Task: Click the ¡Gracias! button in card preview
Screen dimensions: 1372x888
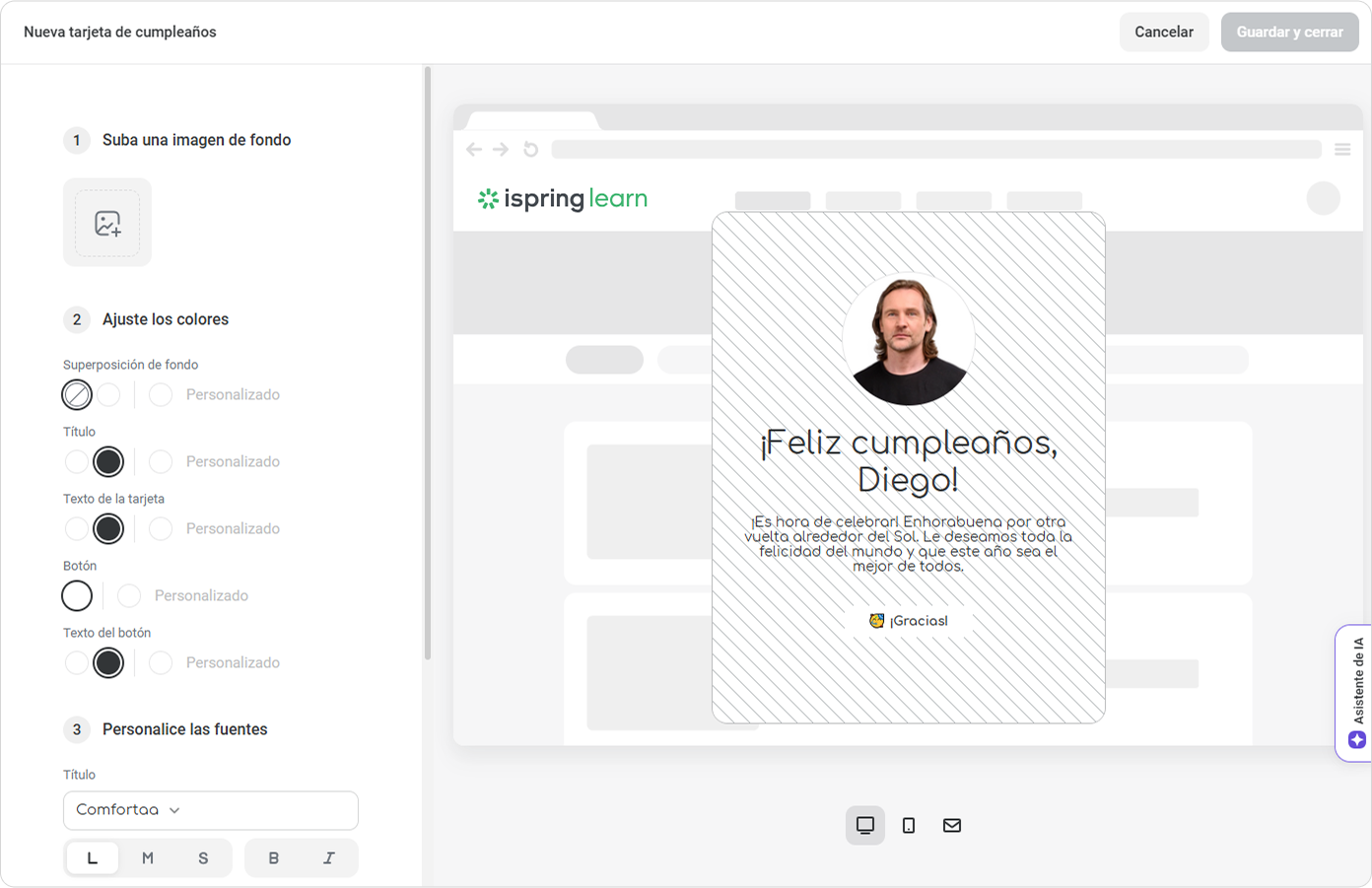Action: click(x=909, y=621)
